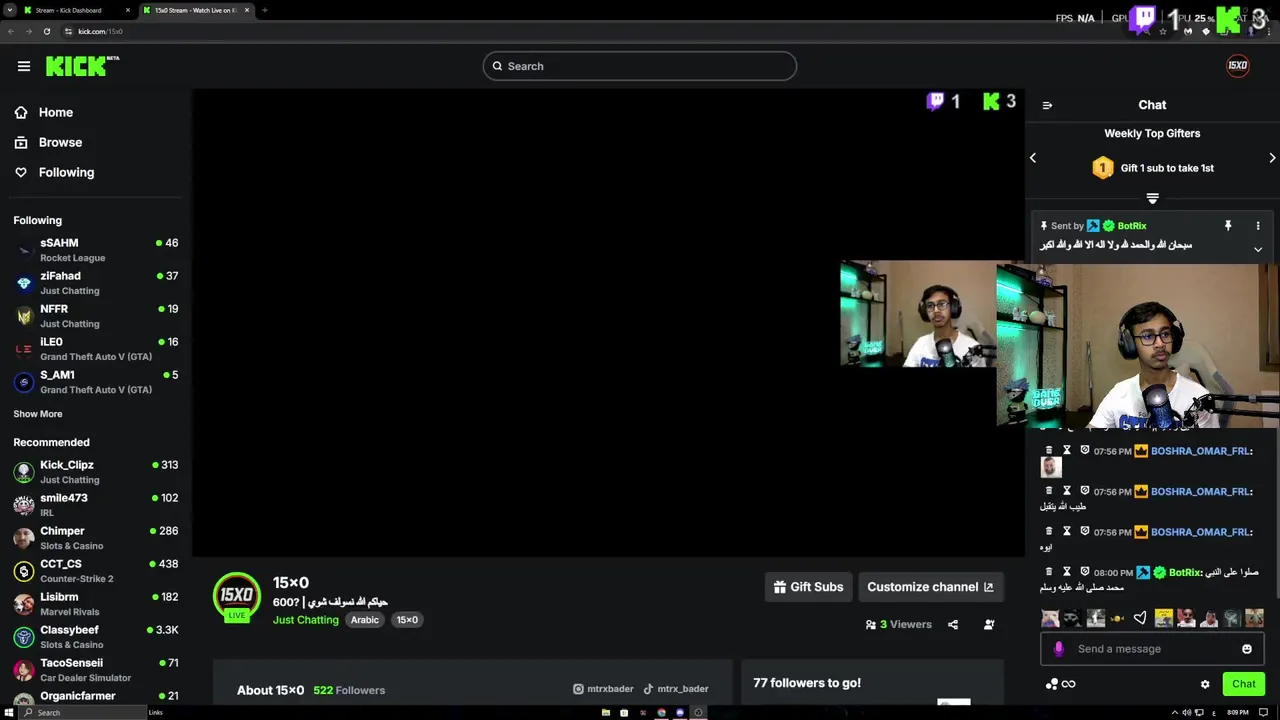Click the 15X0 live channel avatar
The image size is (1280, 720).
237,597
